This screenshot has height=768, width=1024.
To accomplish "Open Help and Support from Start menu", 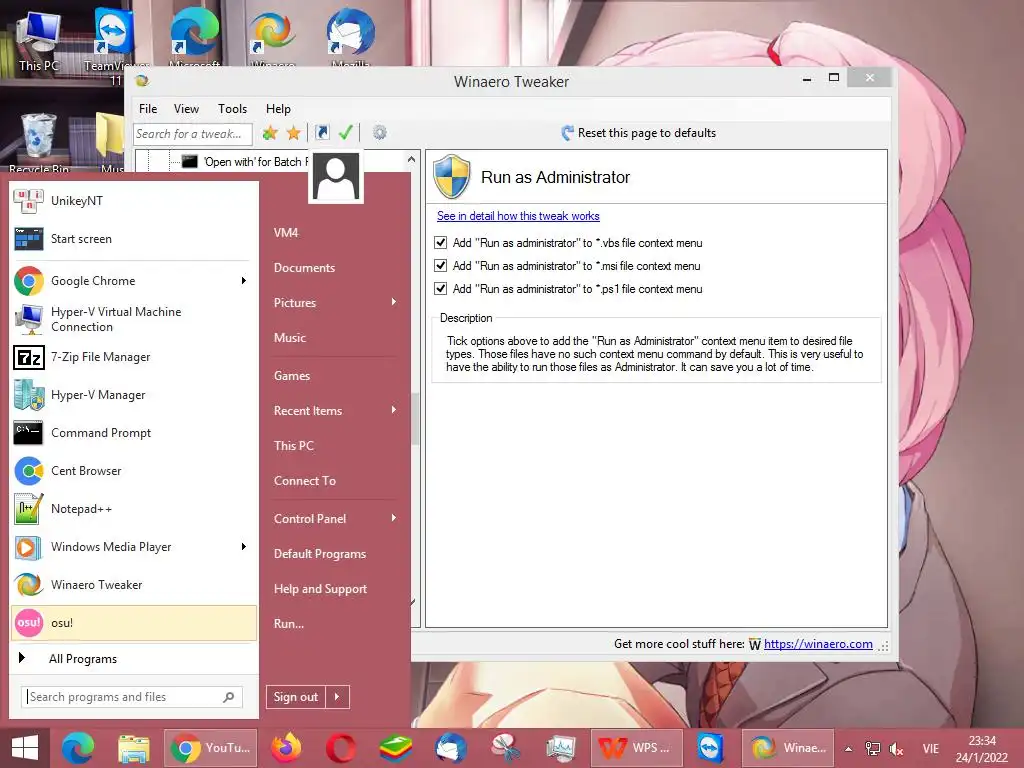I will point(321,589).
